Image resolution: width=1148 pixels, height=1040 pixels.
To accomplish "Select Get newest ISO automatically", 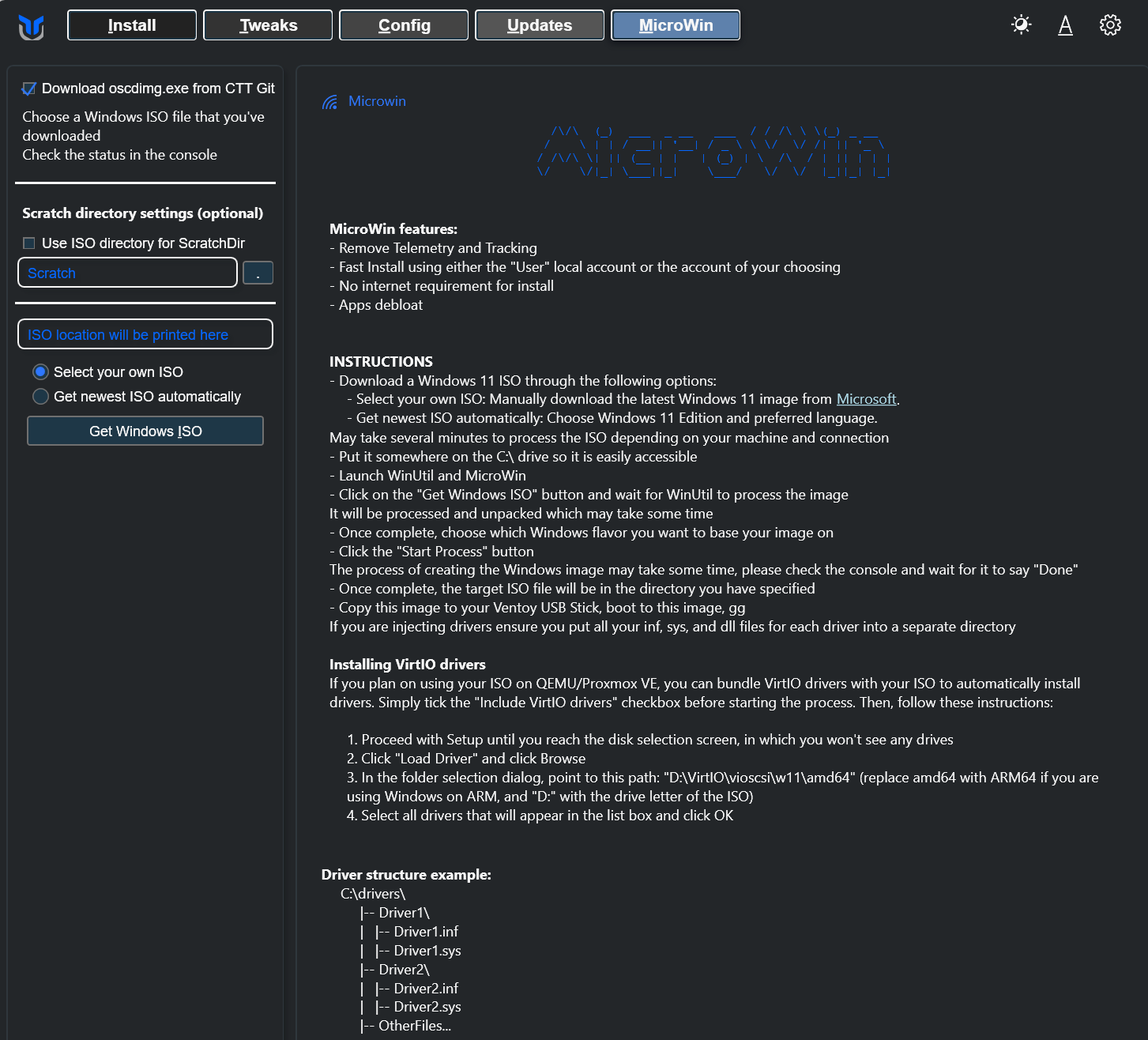I will [x=40, y=397].
